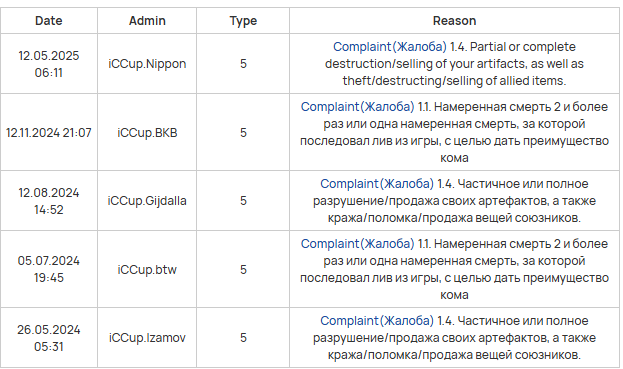Select admin name iCCup.btw
The width and height of the screenshot is (623, 369).
[x=147, y=270]
